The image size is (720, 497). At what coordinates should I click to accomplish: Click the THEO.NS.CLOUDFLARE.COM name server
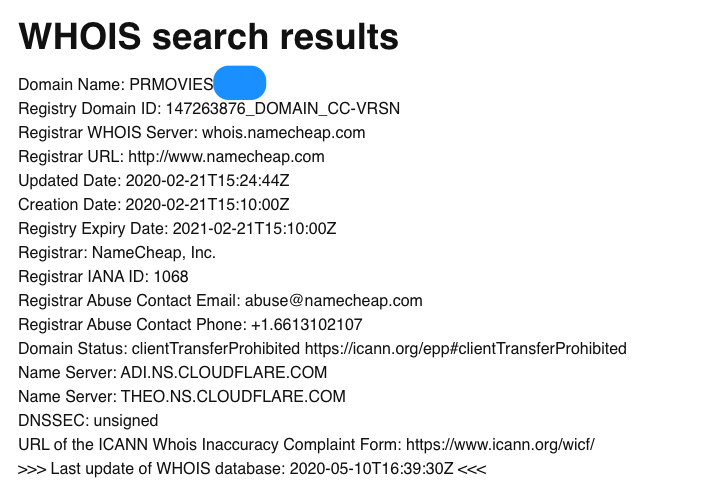[x=233, y=396]
